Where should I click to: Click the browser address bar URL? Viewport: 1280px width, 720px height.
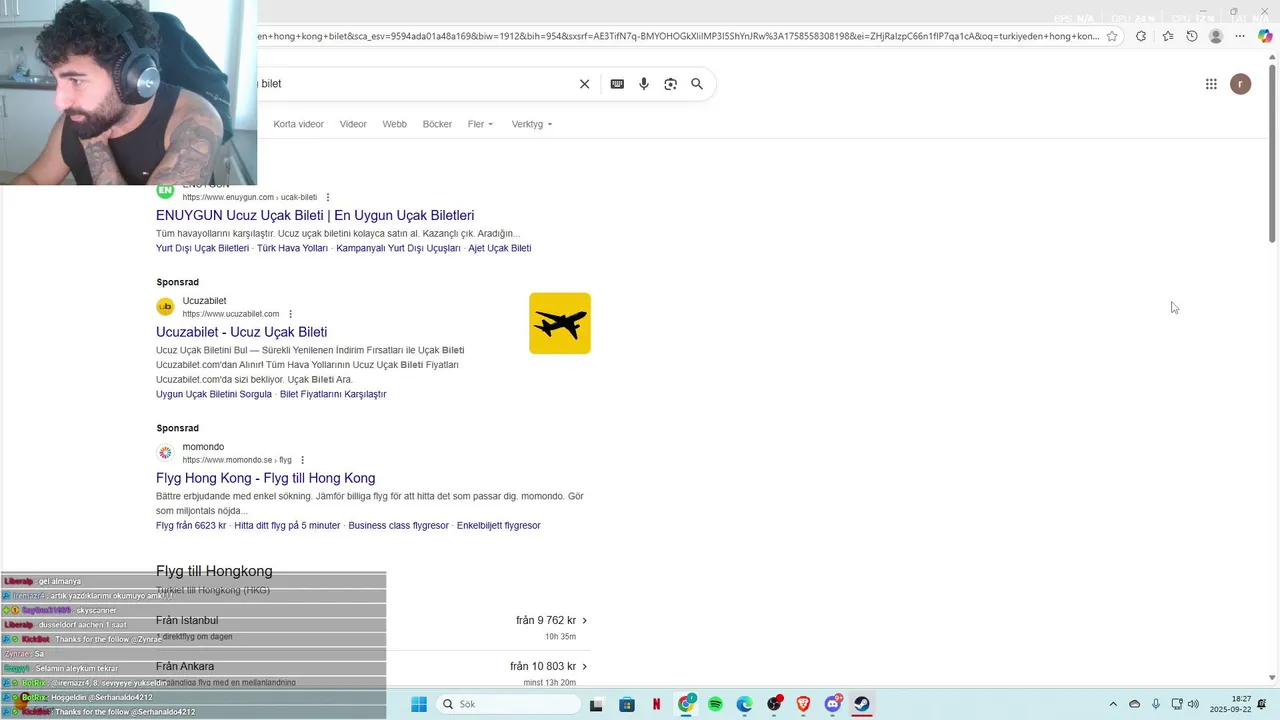677,36
